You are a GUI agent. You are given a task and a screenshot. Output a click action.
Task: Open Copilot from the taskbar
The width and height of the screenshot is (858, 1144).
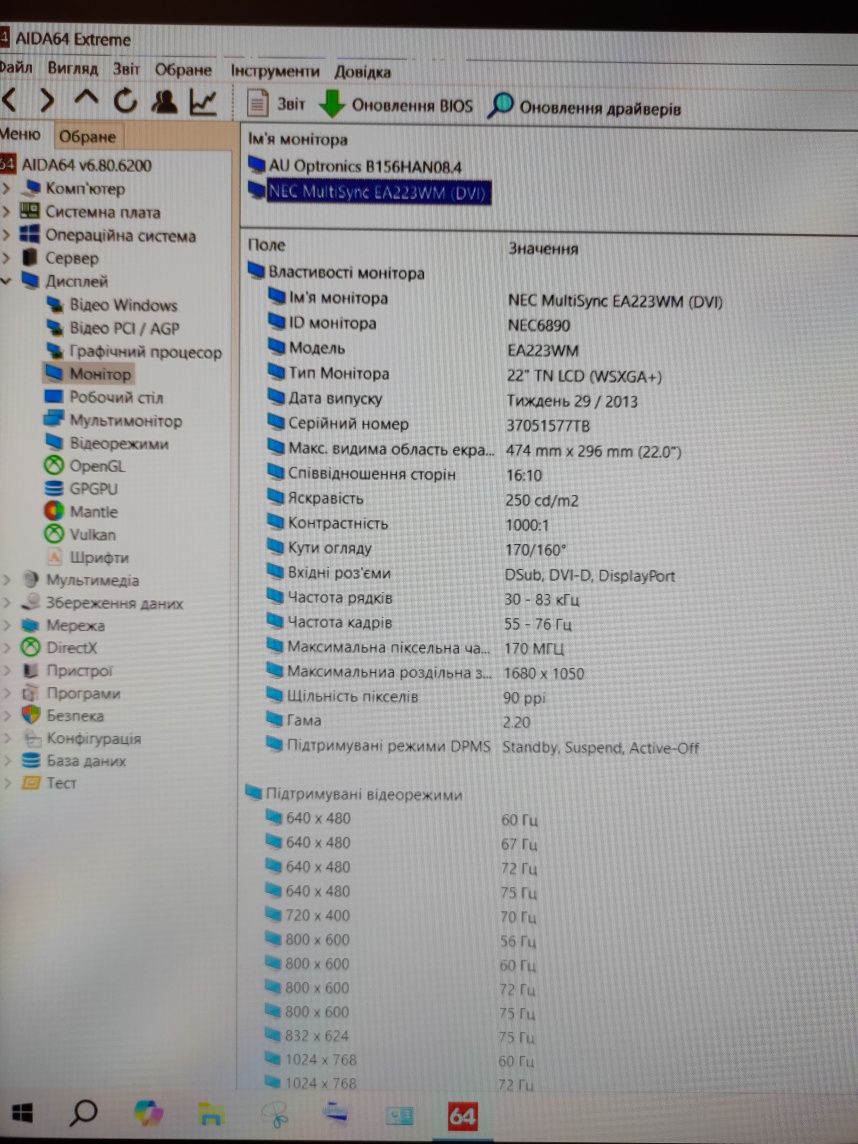[x=149, y=1113]
